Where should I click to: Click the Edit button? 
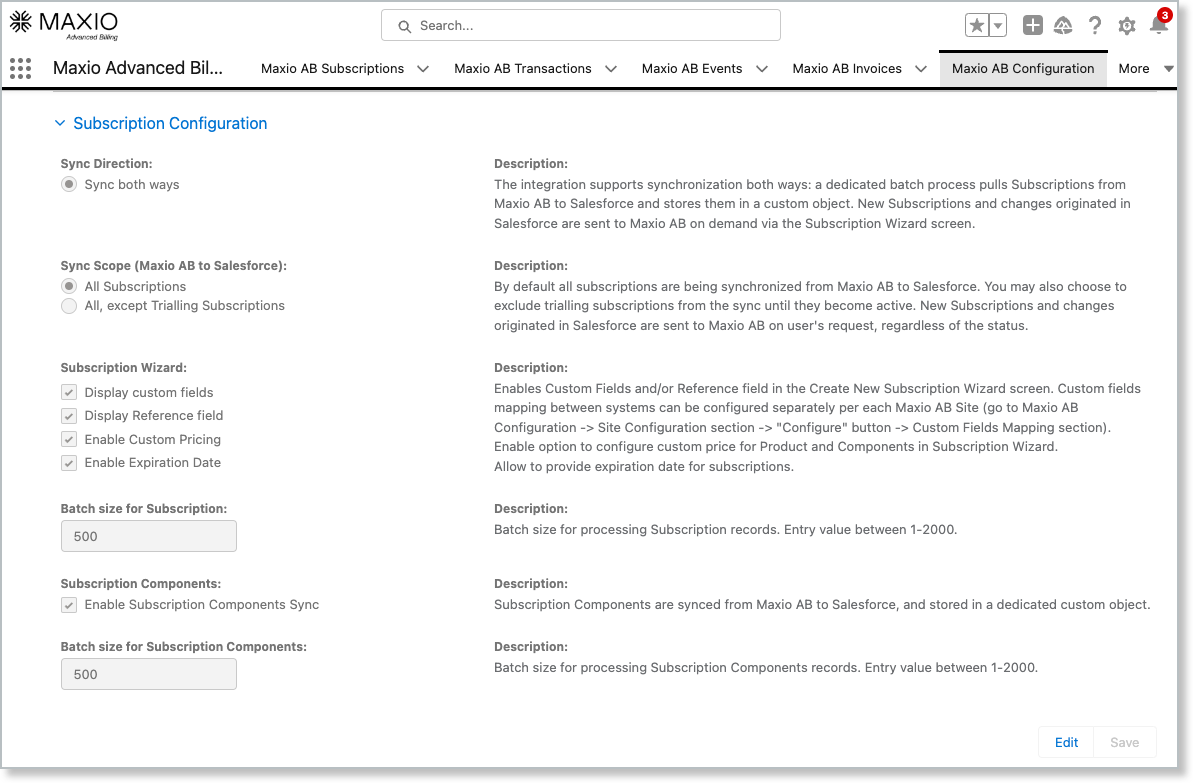coord(1066,742)
